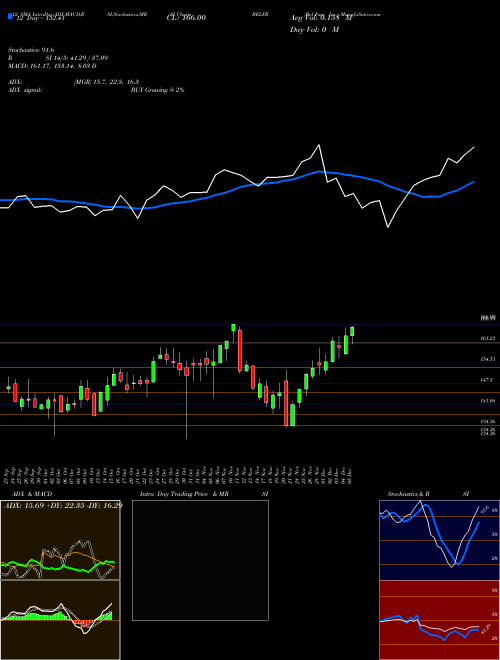The width and height of the screenshot is (500, 660).
Task: Click the Stochastics & RSI panel title
Action: click(x=428, y=494)
